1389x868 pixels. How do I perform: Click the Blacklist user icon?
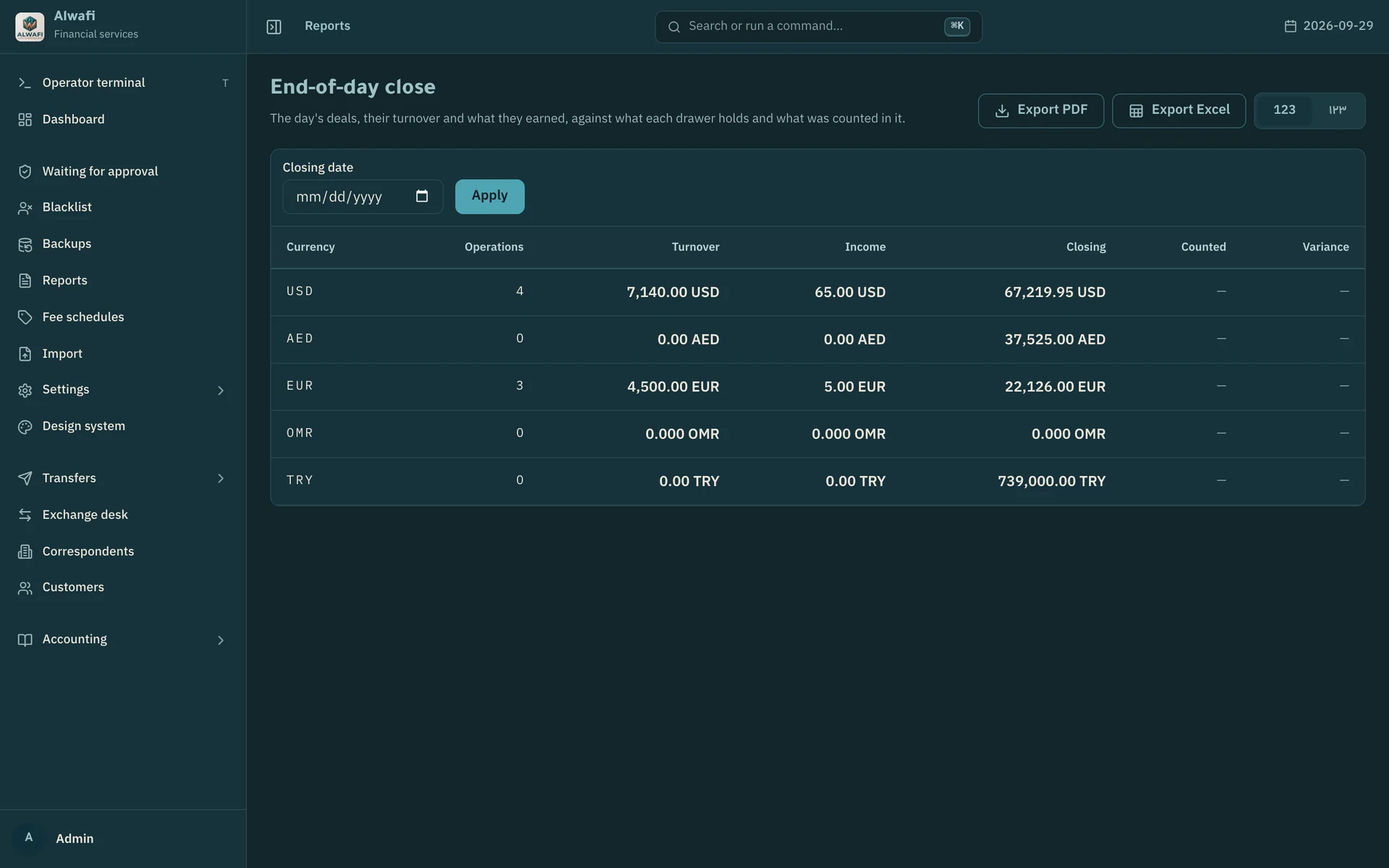click(x=25, y=208)
